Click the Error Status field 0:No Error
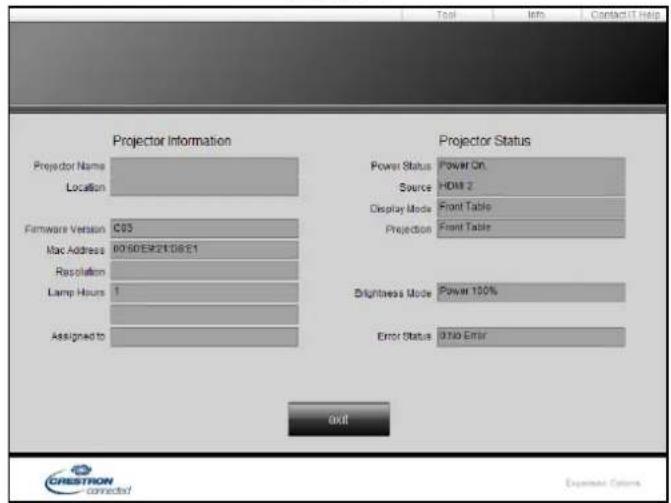The height and width of the screenshot is (503, 671). tap(531, 336)
